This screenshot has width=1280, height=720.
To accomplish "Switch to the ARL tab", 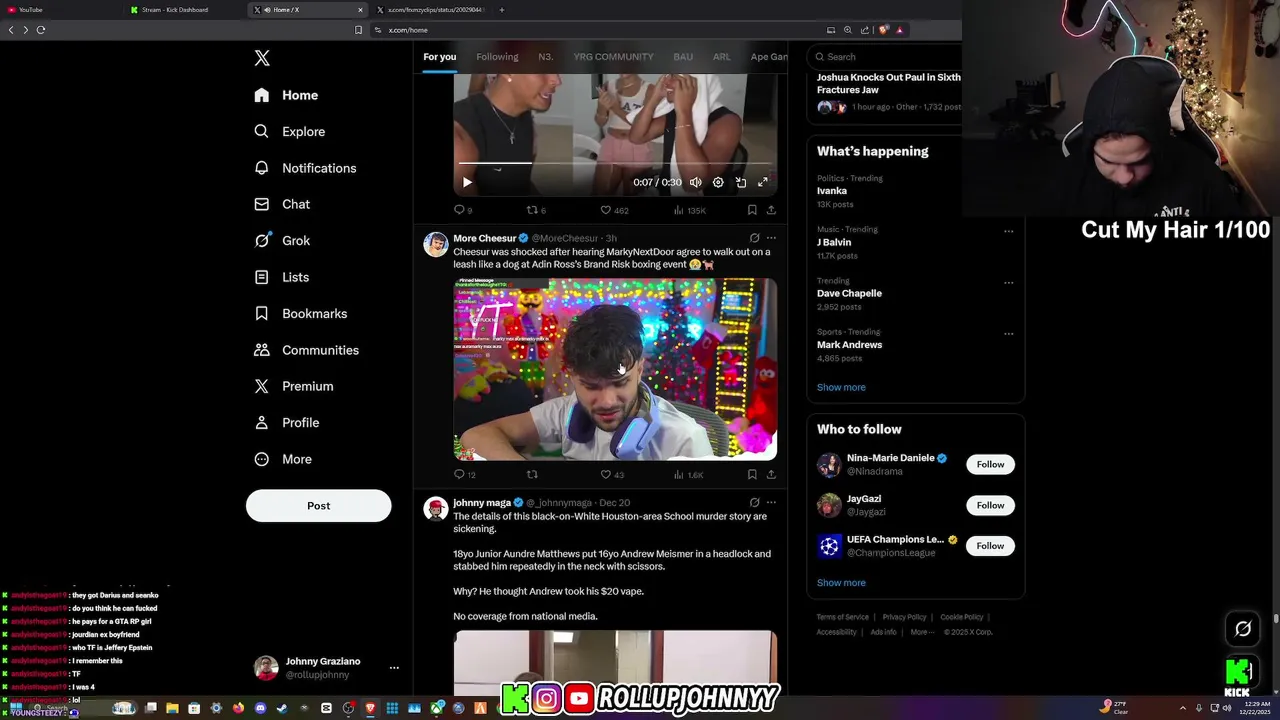I will (721, 57).
